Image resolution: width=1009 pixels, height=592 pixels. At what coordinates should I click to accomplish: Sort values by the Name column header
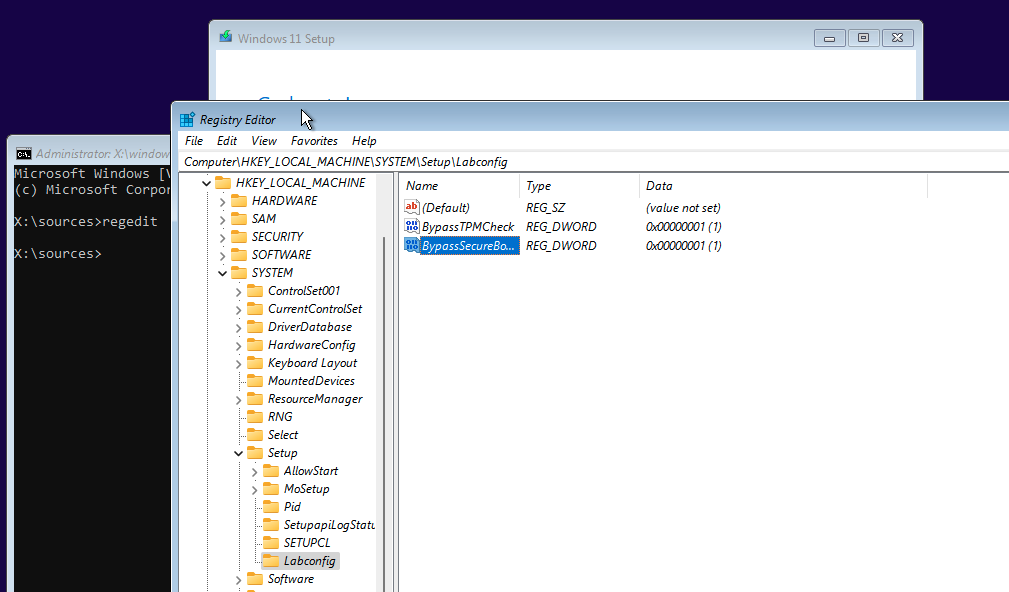[460, 186]
